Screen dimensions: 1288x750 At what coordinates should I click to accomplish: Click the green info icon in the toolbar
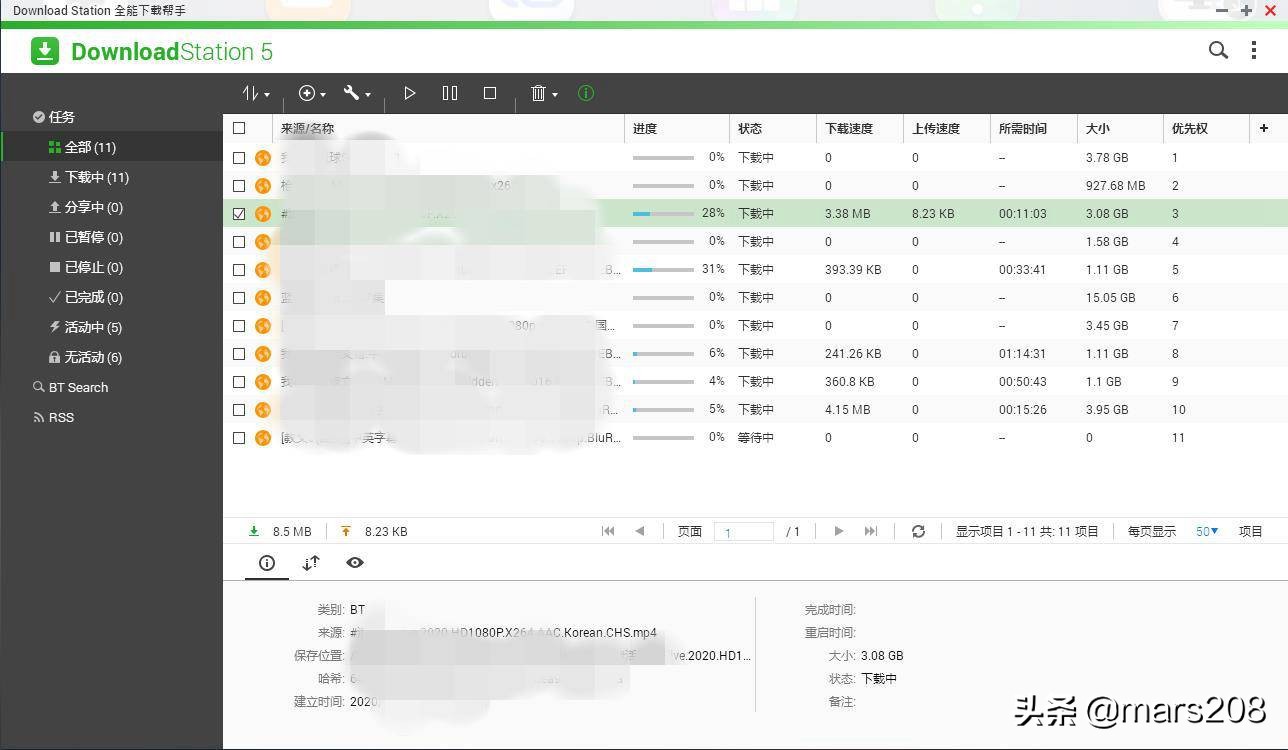(585, 93)
